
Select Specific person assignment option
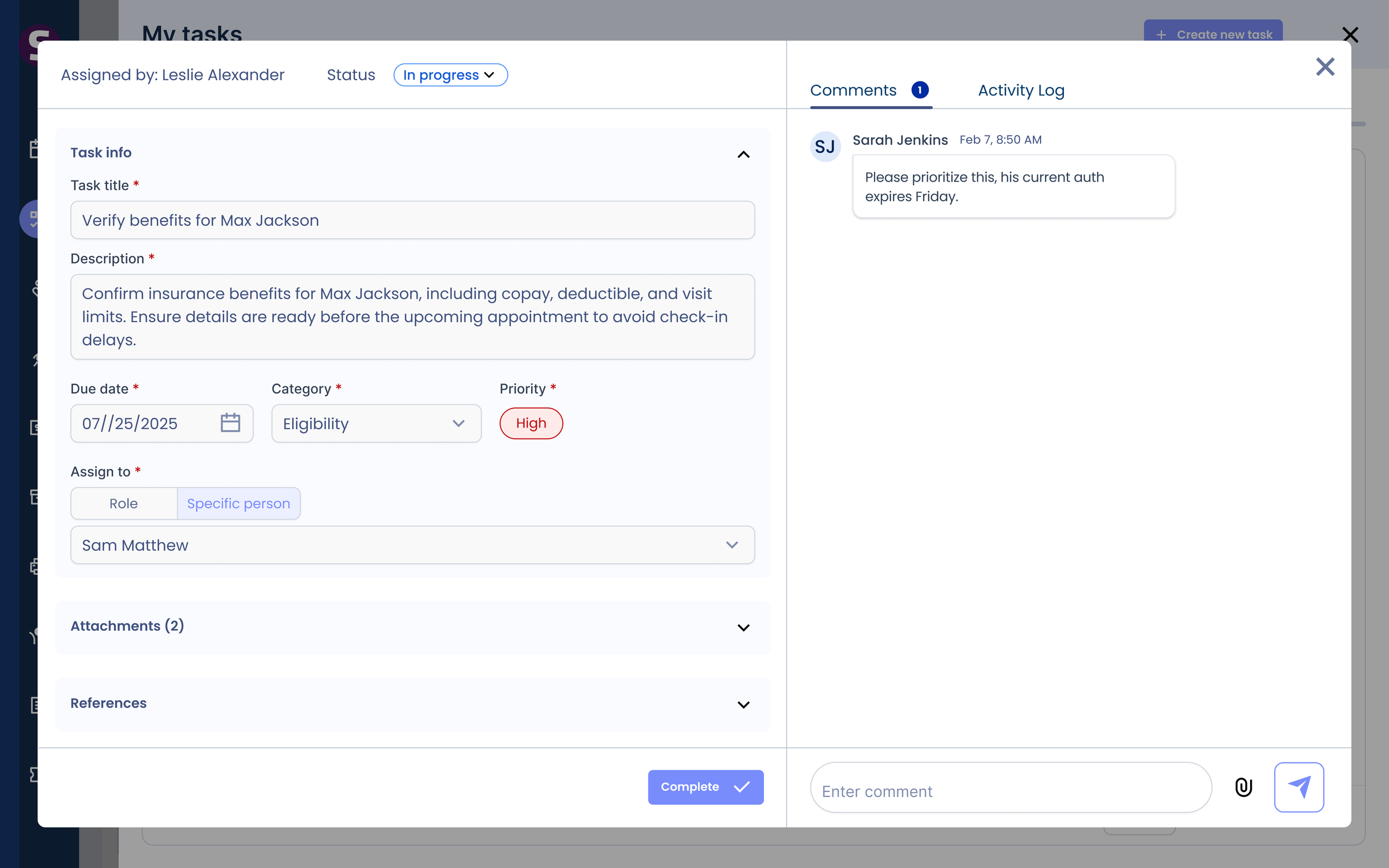click(238, 504)
